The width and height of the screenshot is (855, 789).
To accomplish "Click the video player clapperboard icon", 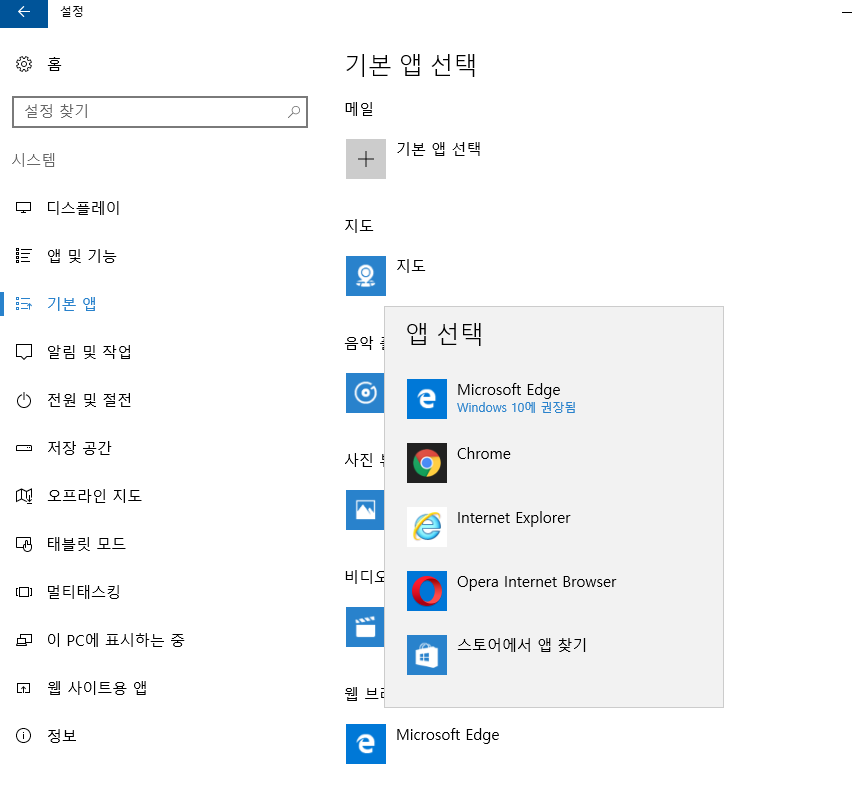I will 365,627.
